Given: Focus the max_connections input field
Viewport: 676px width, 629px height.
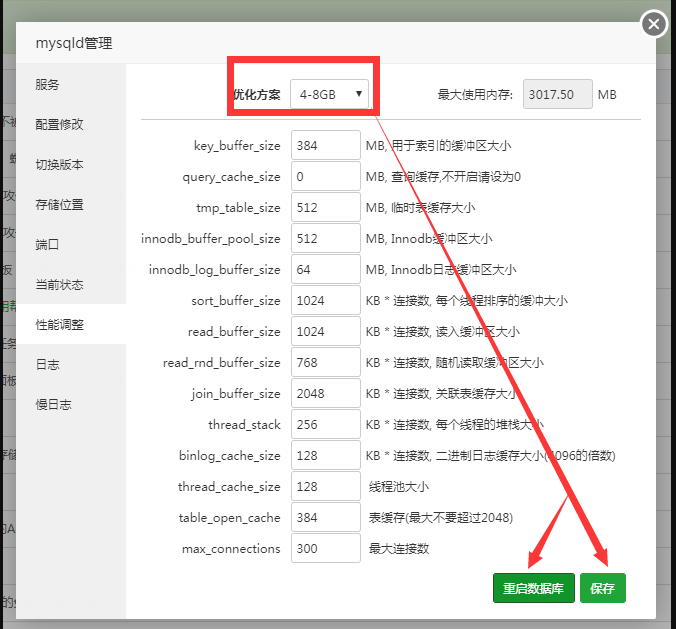Looking at the screenshot, I should (x=325, y=548).
